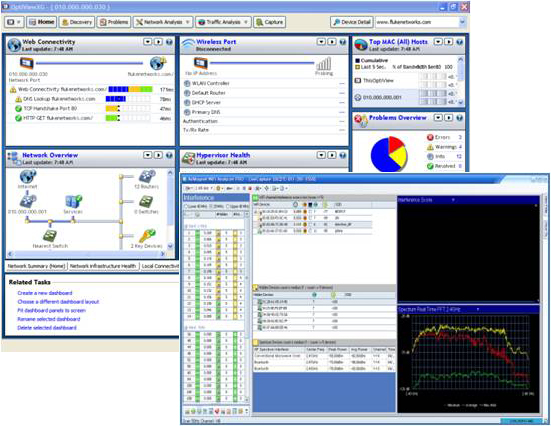
Task: Switch to Network Summary (Home) tab
Action: 36,266
